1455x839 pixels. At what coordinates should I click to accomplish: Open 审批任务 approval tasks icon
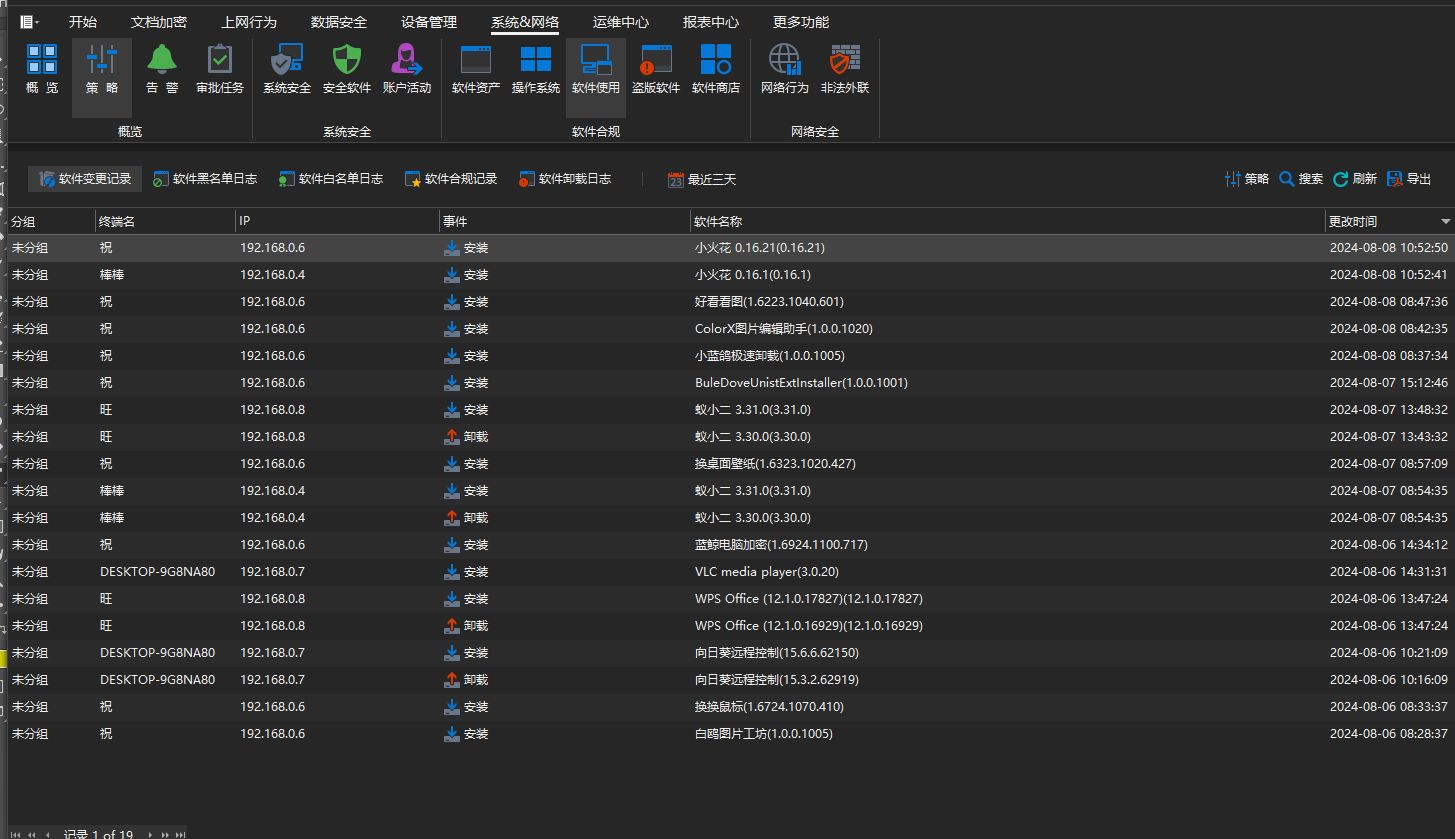220,69
